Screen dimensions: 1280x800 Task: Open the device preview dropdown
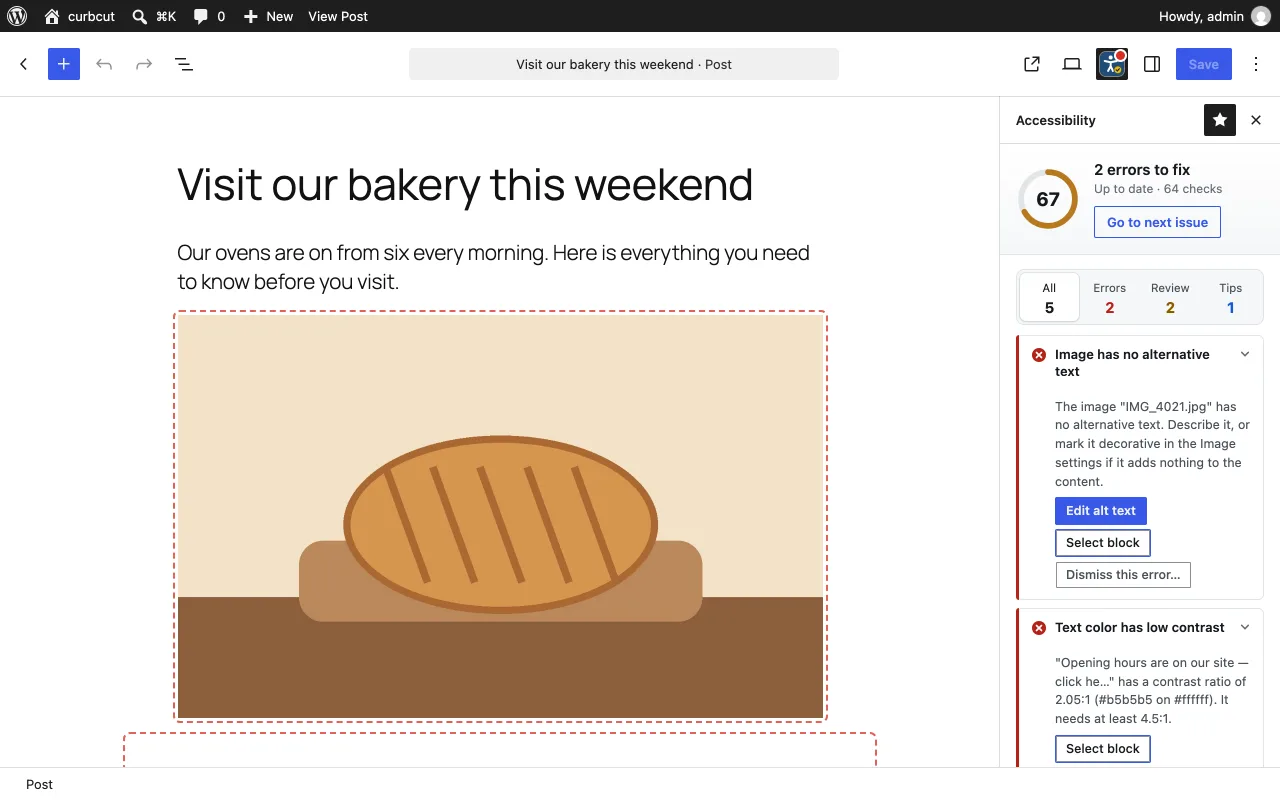pyautogui.click(x=1072, y=64)
